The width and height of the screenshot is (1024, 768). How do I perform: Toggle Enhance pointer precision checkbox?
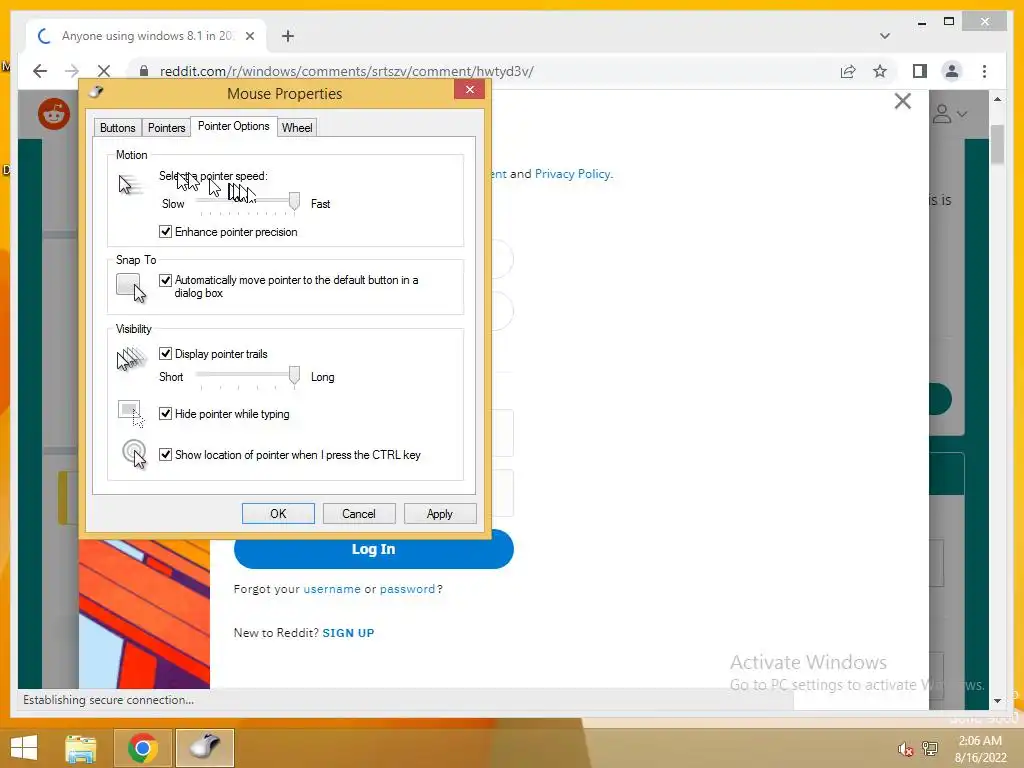click(x=166, y=232)
